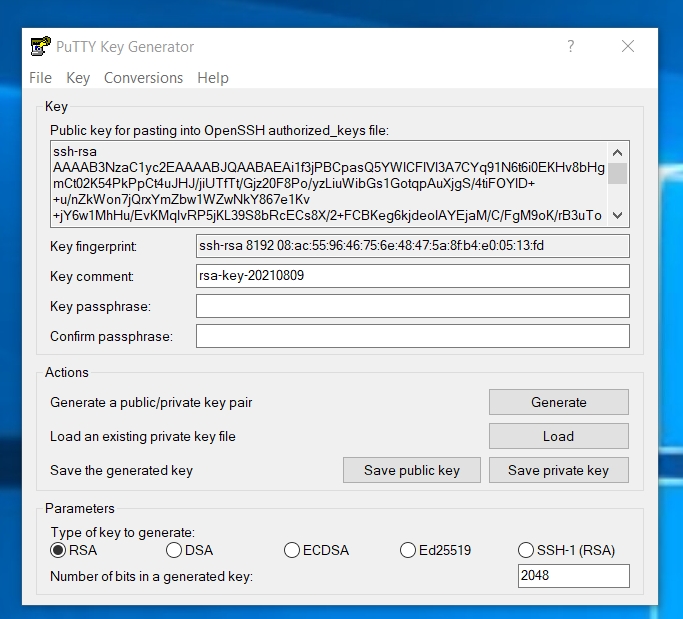Viewport: 683px width, 619px height.
Task: Close the PuTTY Key Generator window
Action: [628, 46]
